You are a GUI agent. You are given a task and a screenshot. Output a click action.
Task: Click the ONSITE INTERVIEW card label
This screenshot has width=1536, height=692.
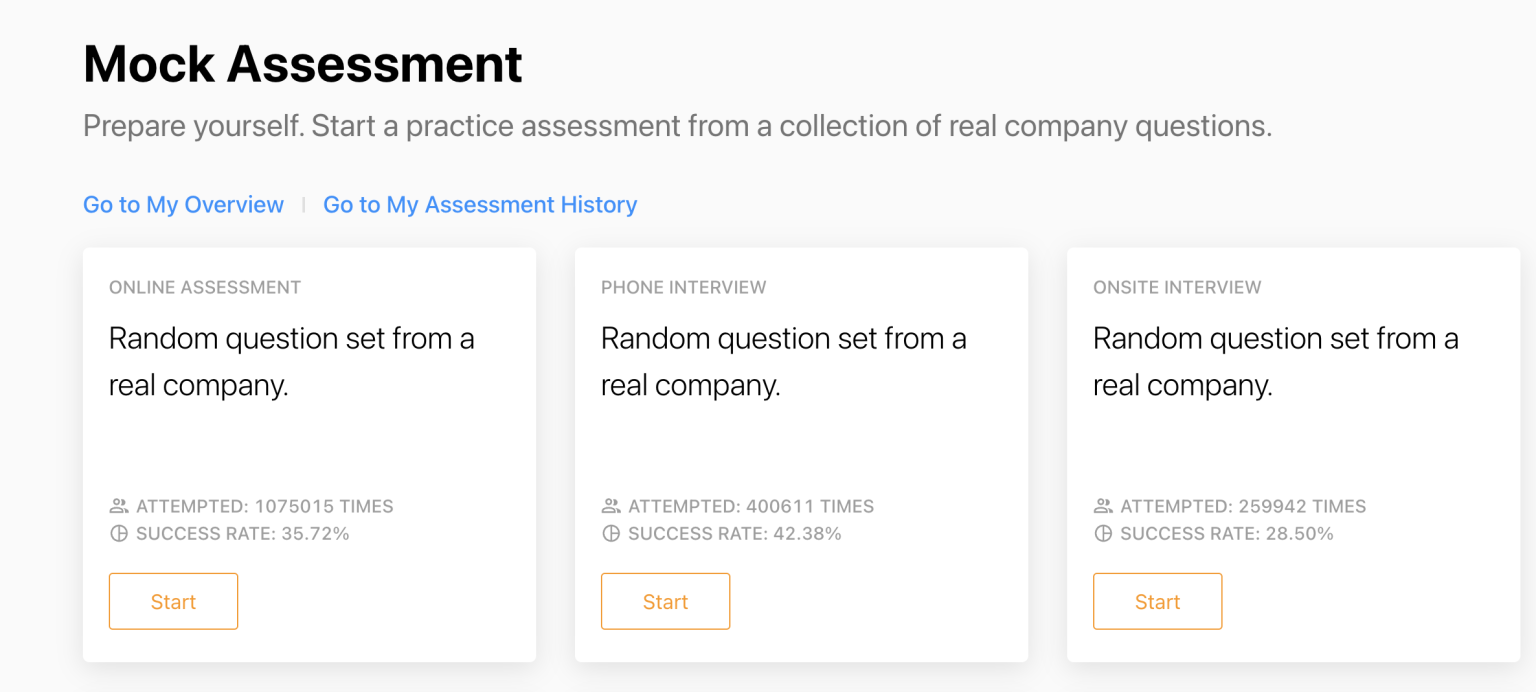[1177, 288]
